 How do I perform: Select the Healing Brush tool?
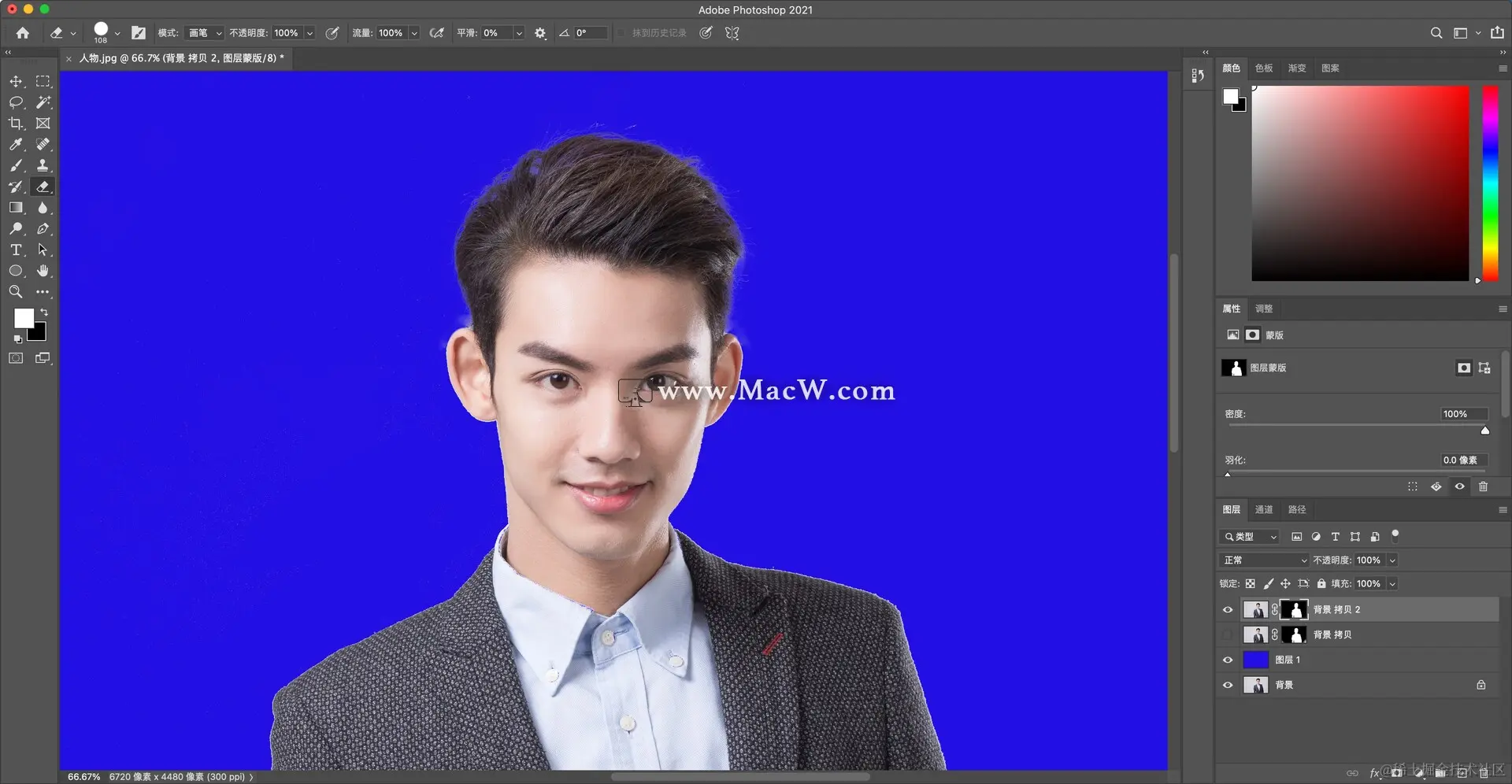click(43, 144)
